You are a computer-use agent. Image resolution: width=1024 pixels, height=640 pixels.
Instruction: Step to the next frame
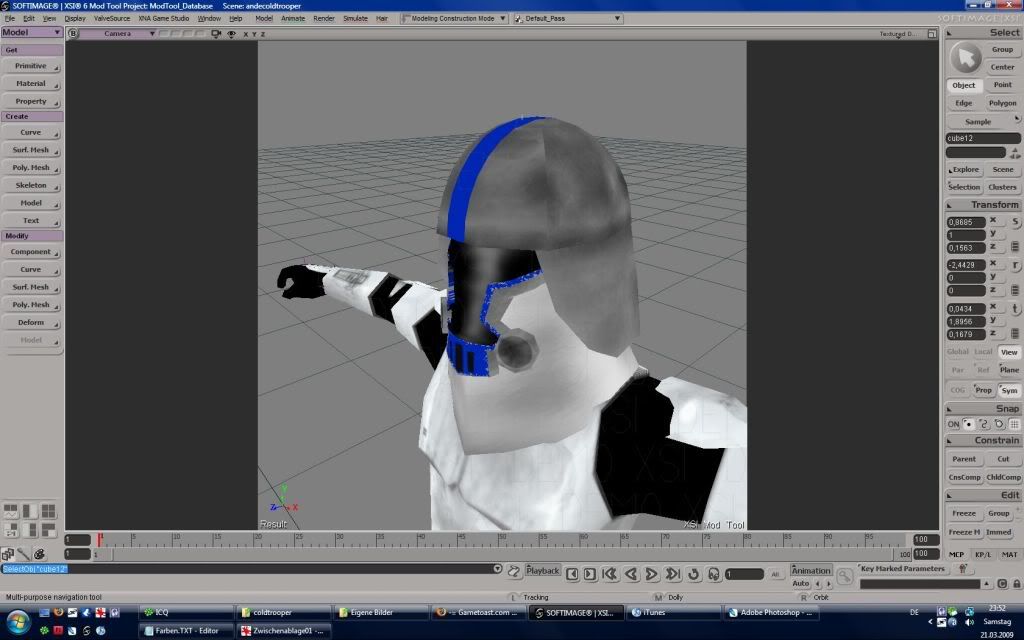(x=590, y=573)
